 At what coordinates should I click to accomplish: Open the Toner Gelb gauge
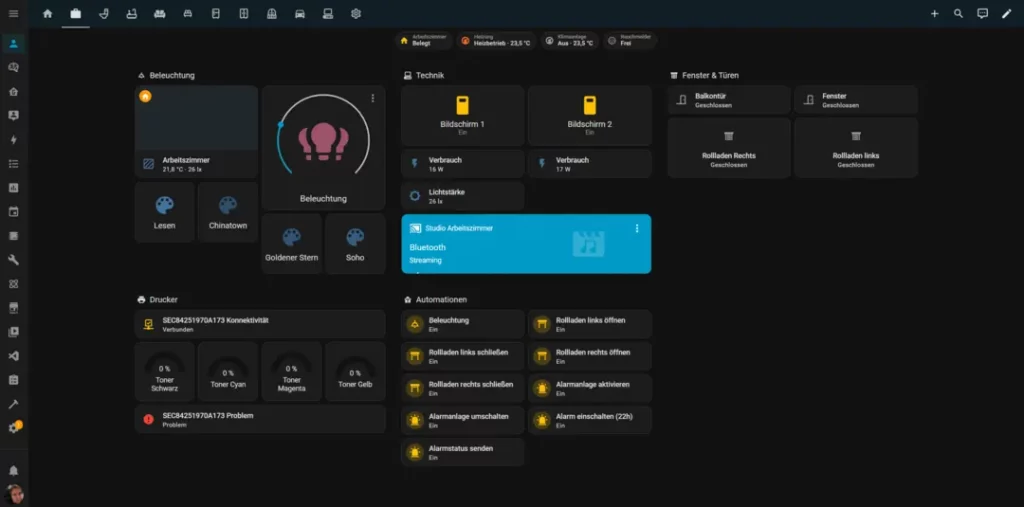pyautogui.click(x=355, y=372)
